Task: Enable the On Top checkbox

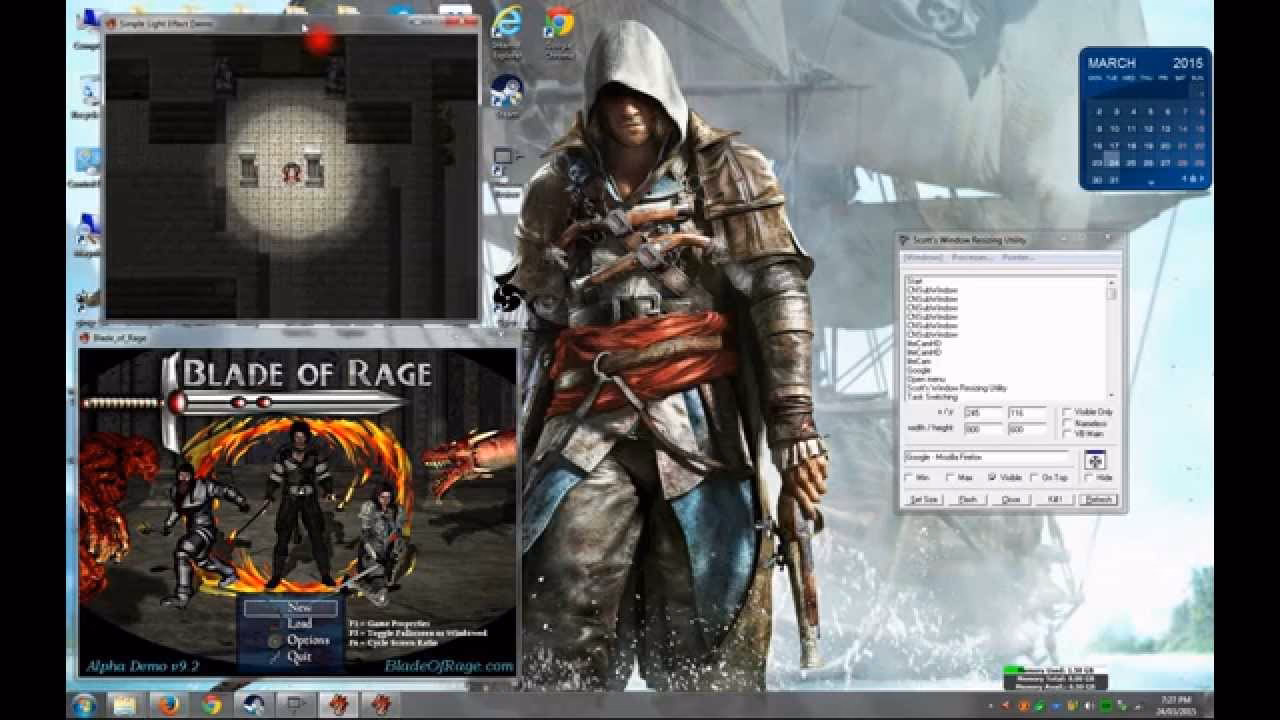Action: click(1034, 477)
